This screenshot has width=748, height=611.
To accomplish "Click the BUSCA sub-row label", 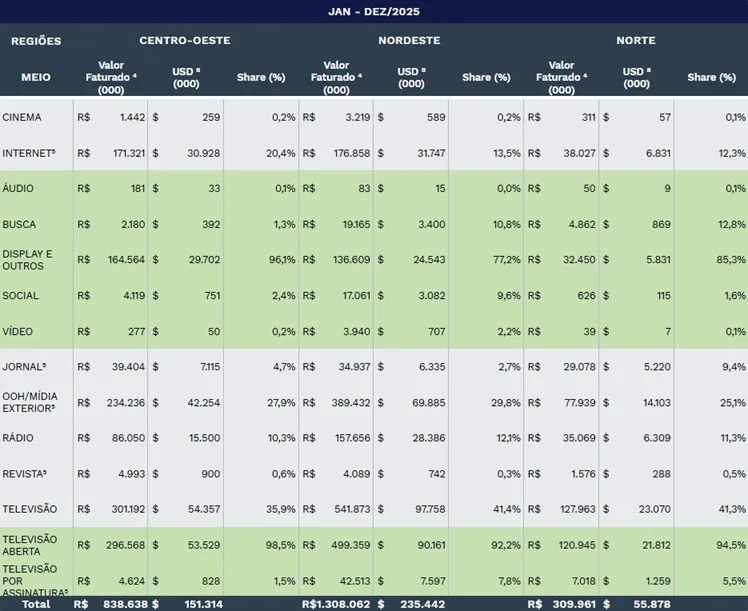I will (x=19, y=225).
